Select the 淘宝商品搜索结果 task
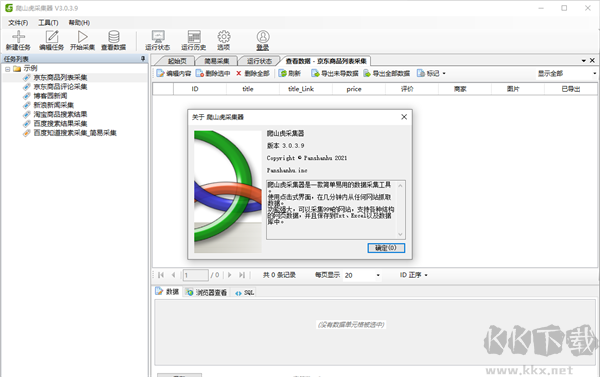The image size is (600, 377). tap(60, 114)
